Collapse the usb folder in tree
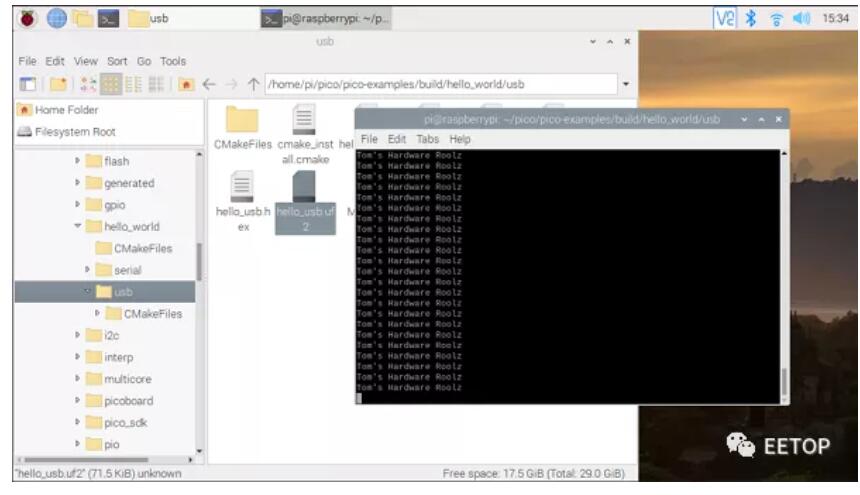Screen dimensions: 860x495 point(87,292)
